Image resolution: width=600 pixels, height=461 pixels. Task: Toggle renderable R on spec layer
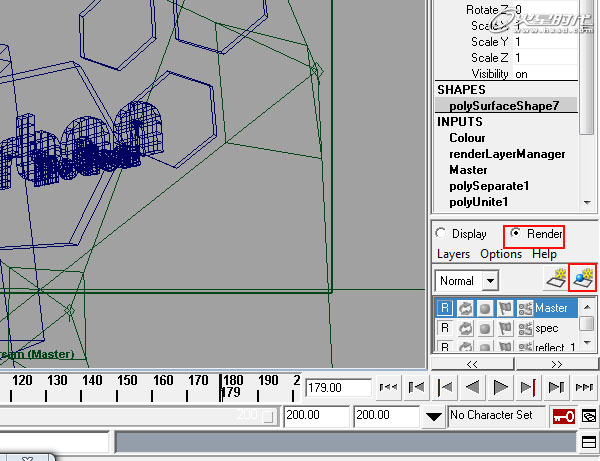pyautogui.click(x=445, y=328)
